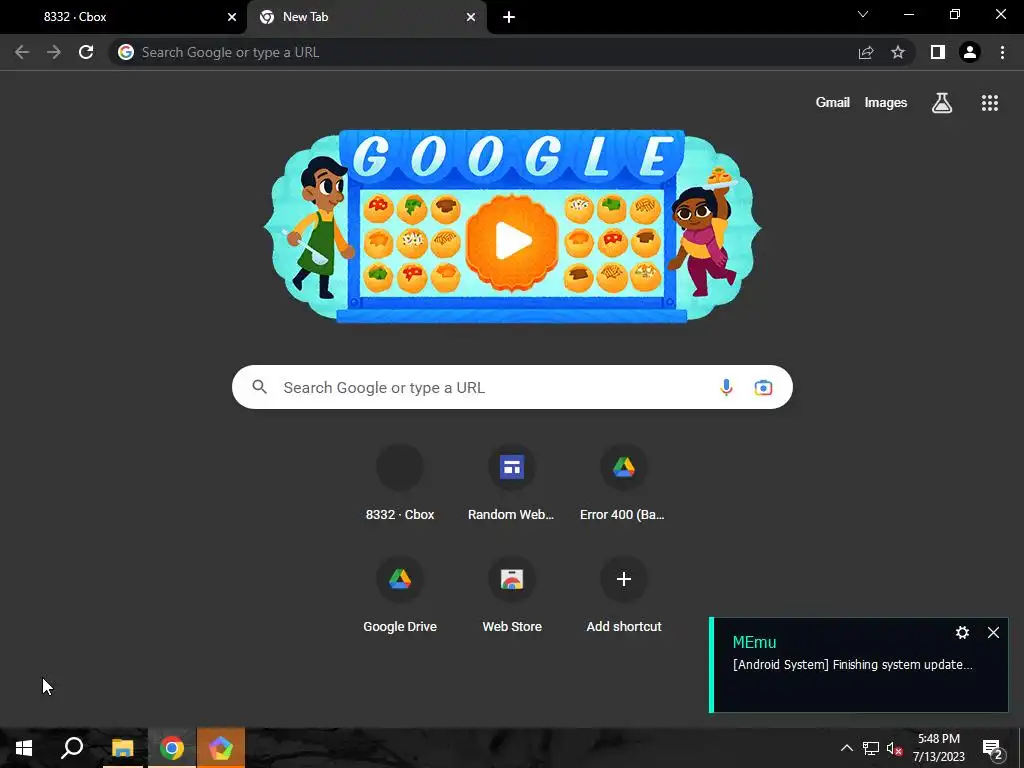Viewport: 1024px width, 768px height.
Task: Open the 8332 · Cbox shortcut
Action: [x=400, y=483]
